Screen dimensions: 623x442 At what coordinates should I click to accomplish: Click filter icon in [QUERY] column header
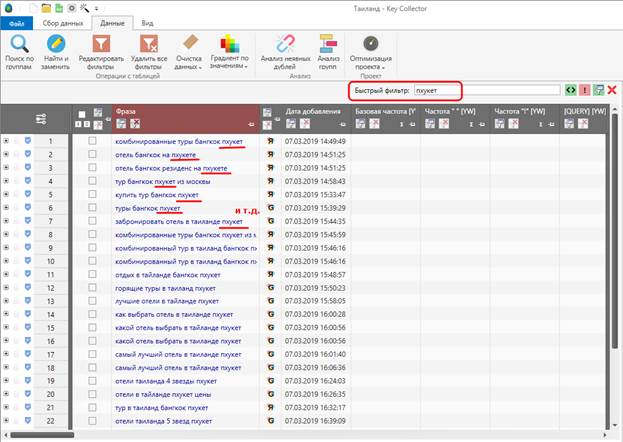[x=569, y=124]
